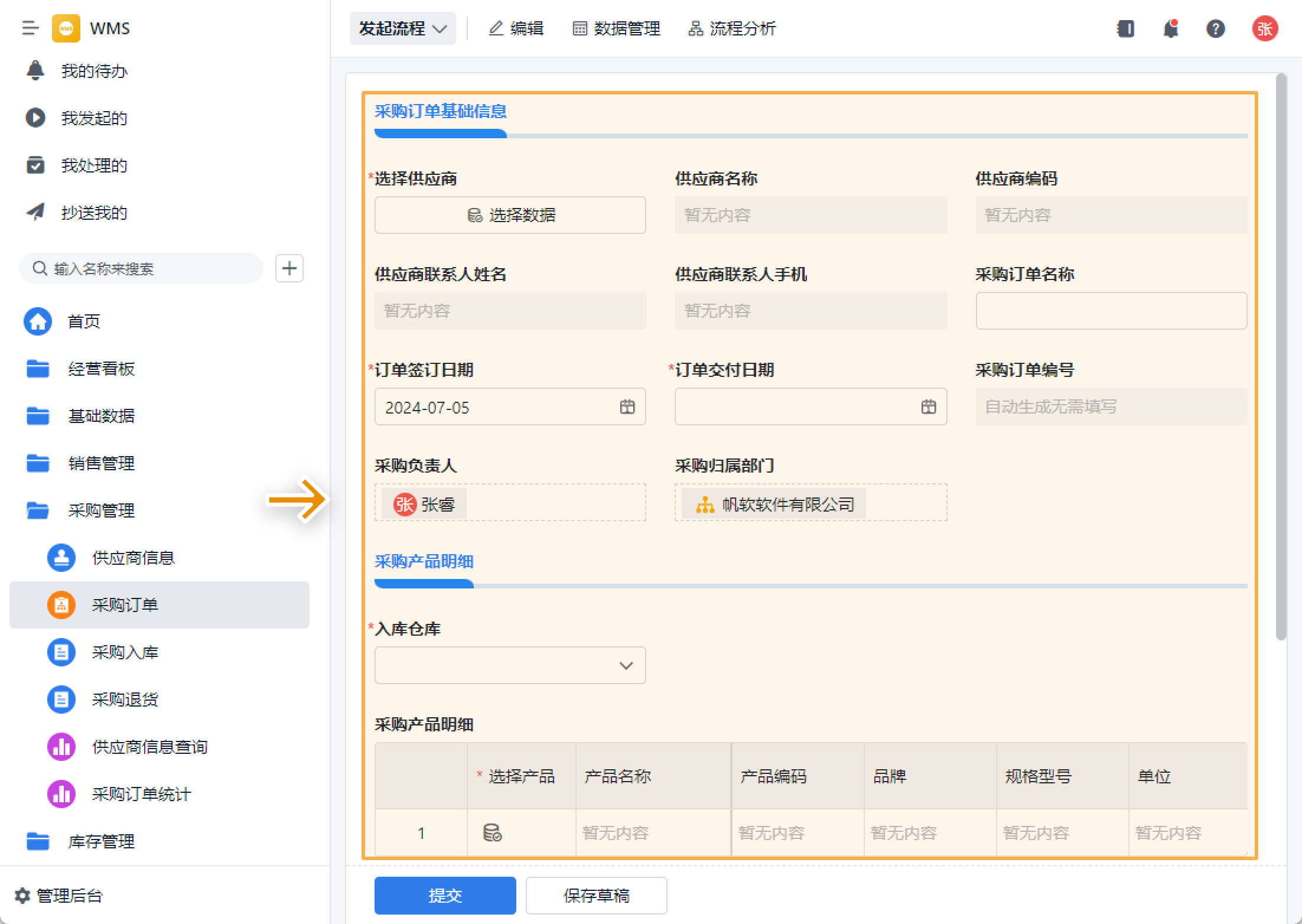Expand the 发起流程 dropdown
1302x924 pixels.
click(402, 28)
